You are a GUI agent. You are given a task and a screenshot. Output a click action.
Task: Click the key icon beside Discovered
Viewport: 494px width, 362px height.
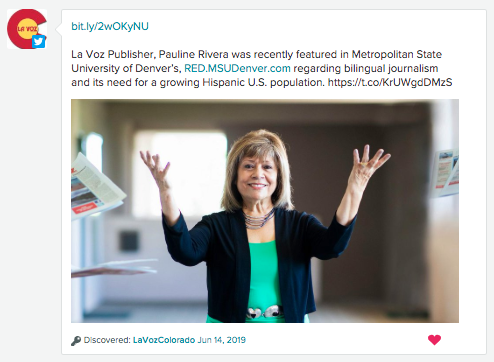pyautogui.click(x=76, y=341)
